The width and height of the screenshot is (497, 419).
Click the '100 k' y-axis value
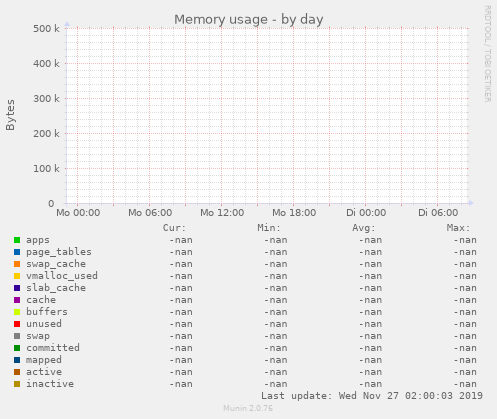46,169
